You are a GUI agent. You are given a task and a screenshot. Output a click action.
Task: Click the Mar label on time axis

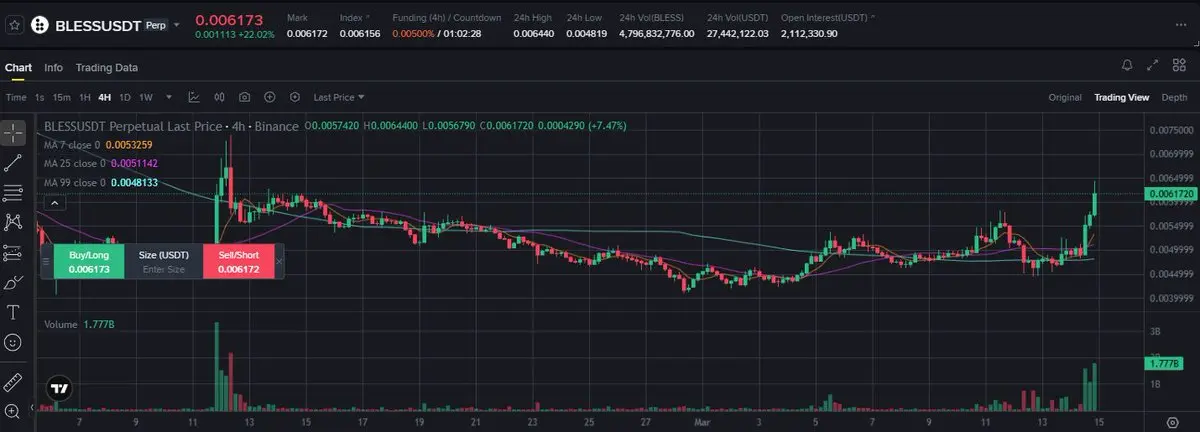(x=701, y=421)
